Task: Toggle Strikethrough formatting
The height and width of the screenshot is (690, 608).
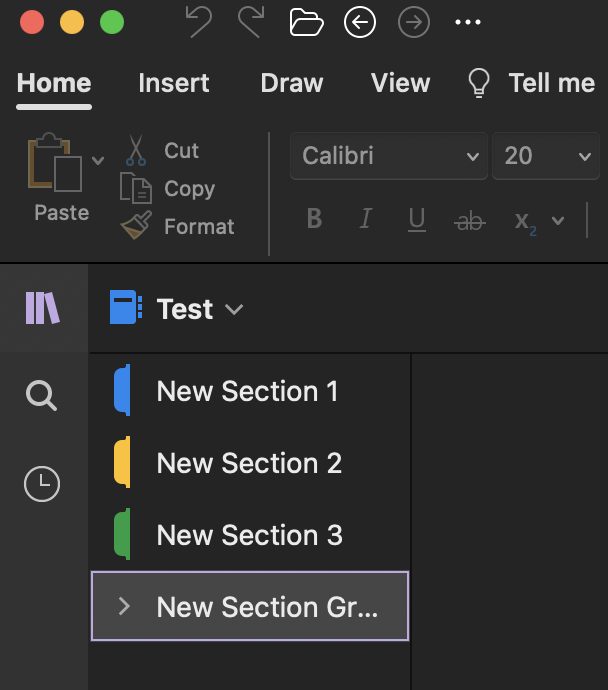Action: point(469,220)
